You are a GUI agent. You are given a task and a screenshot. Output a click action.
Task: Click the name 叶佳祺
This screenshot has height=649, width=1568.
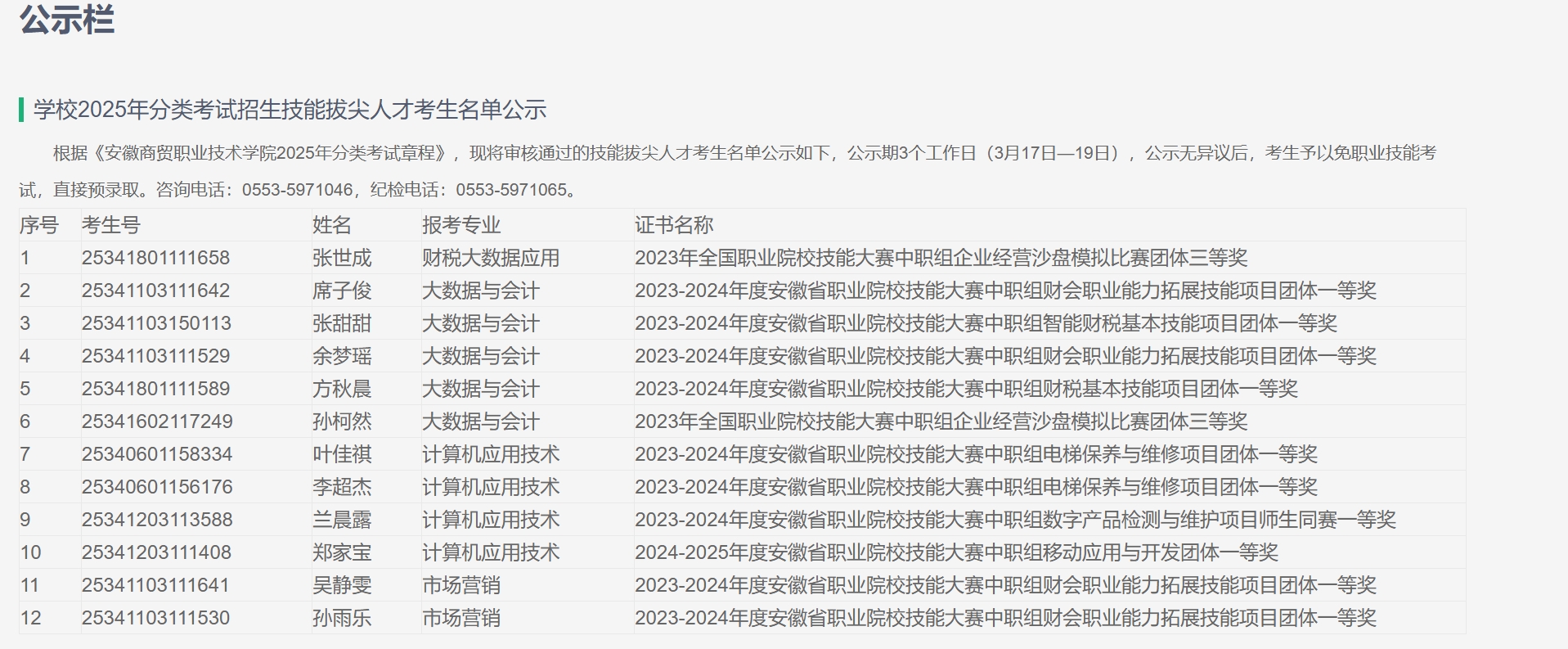342,454
